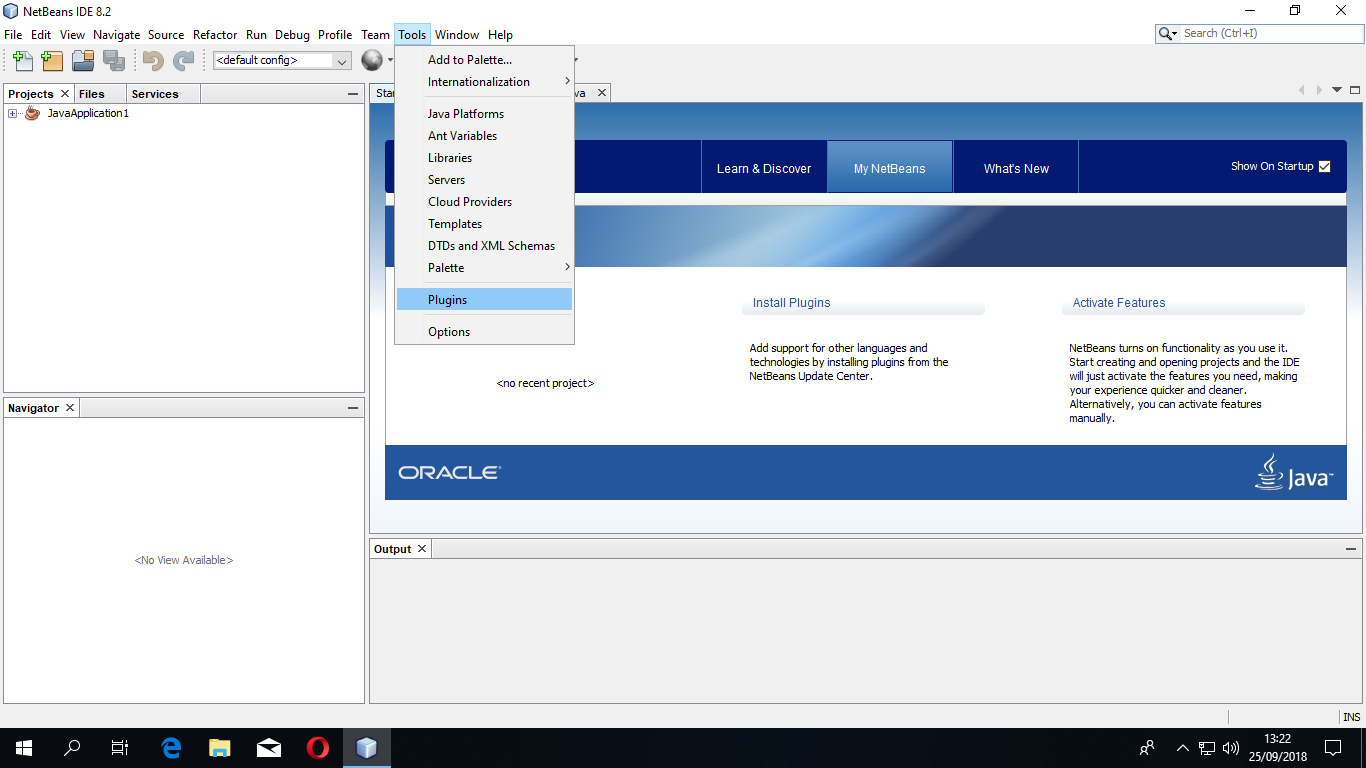This screenshot has width=1366, height=768.
Task: Choose Templates from the Tools menu
Action: (484, 224)
